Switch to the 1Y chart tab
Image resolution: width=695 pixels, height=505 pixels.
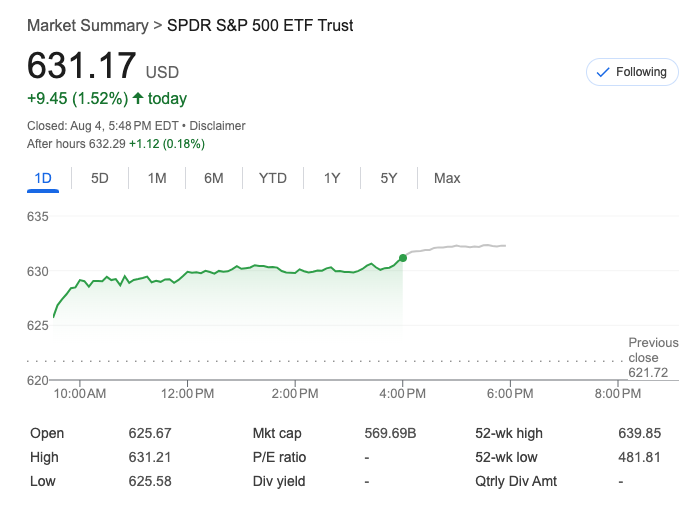332,178
